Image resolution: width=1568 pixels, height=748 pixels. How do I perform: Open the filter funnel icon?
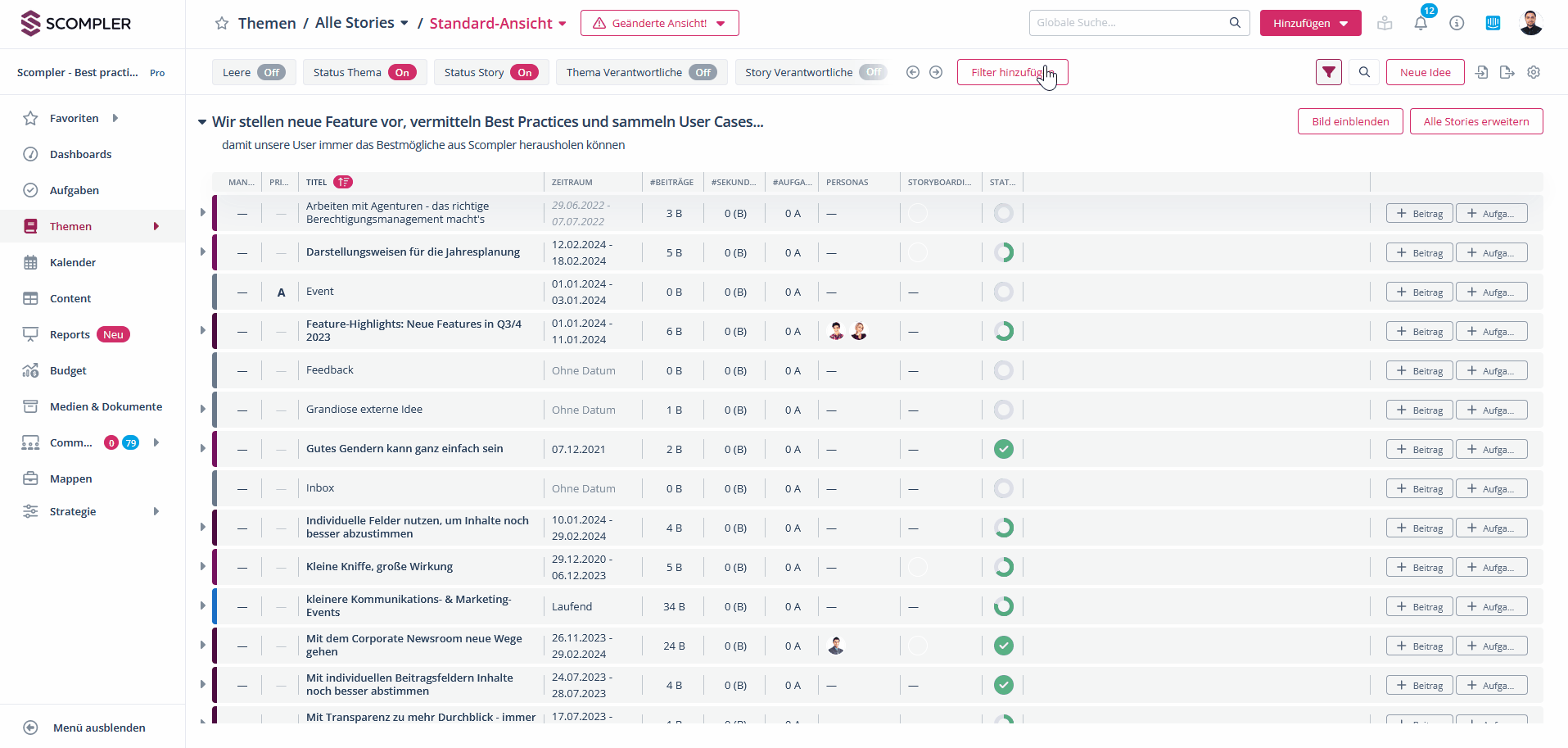point(1329,72)
